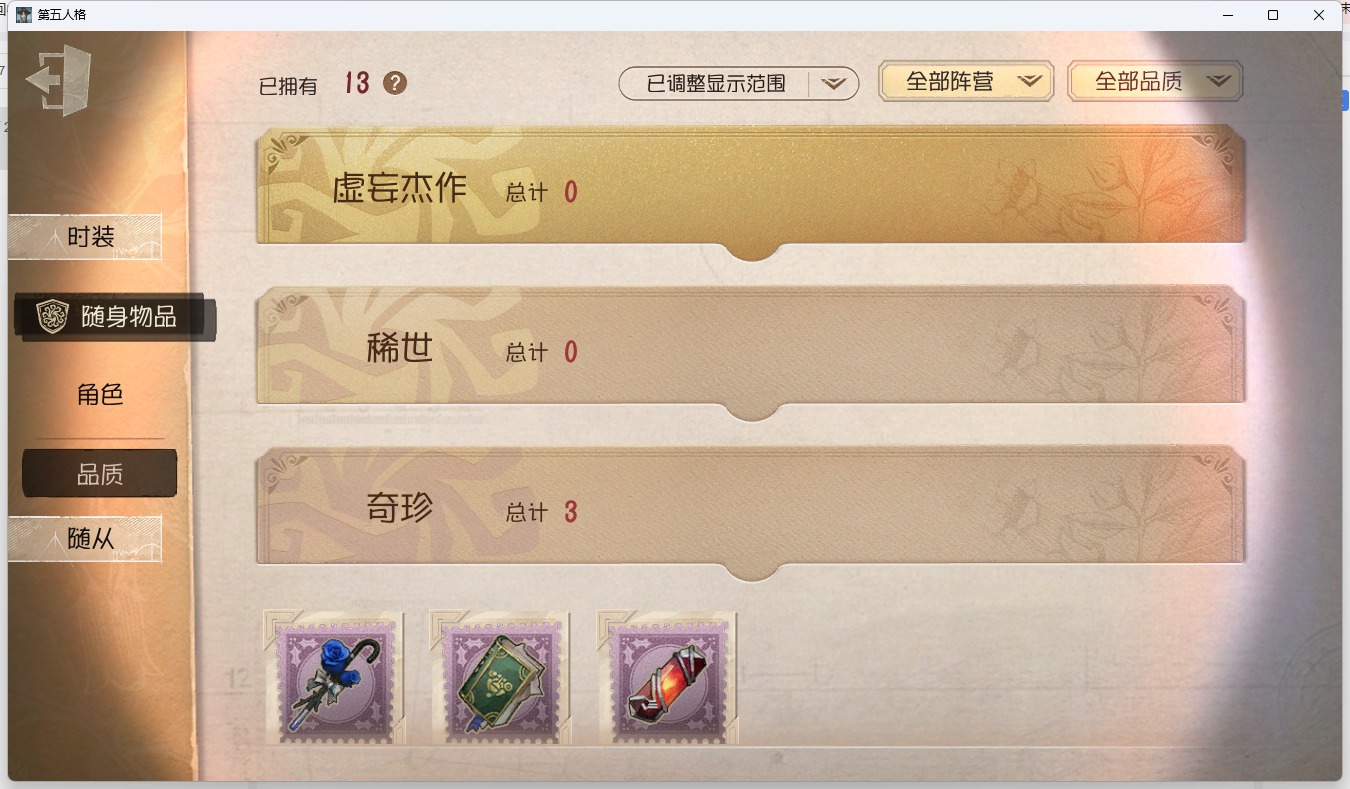Click the chevron arrow on display range selector
The height and width of the screenshot is (789, 1350).
pos(834,84)
